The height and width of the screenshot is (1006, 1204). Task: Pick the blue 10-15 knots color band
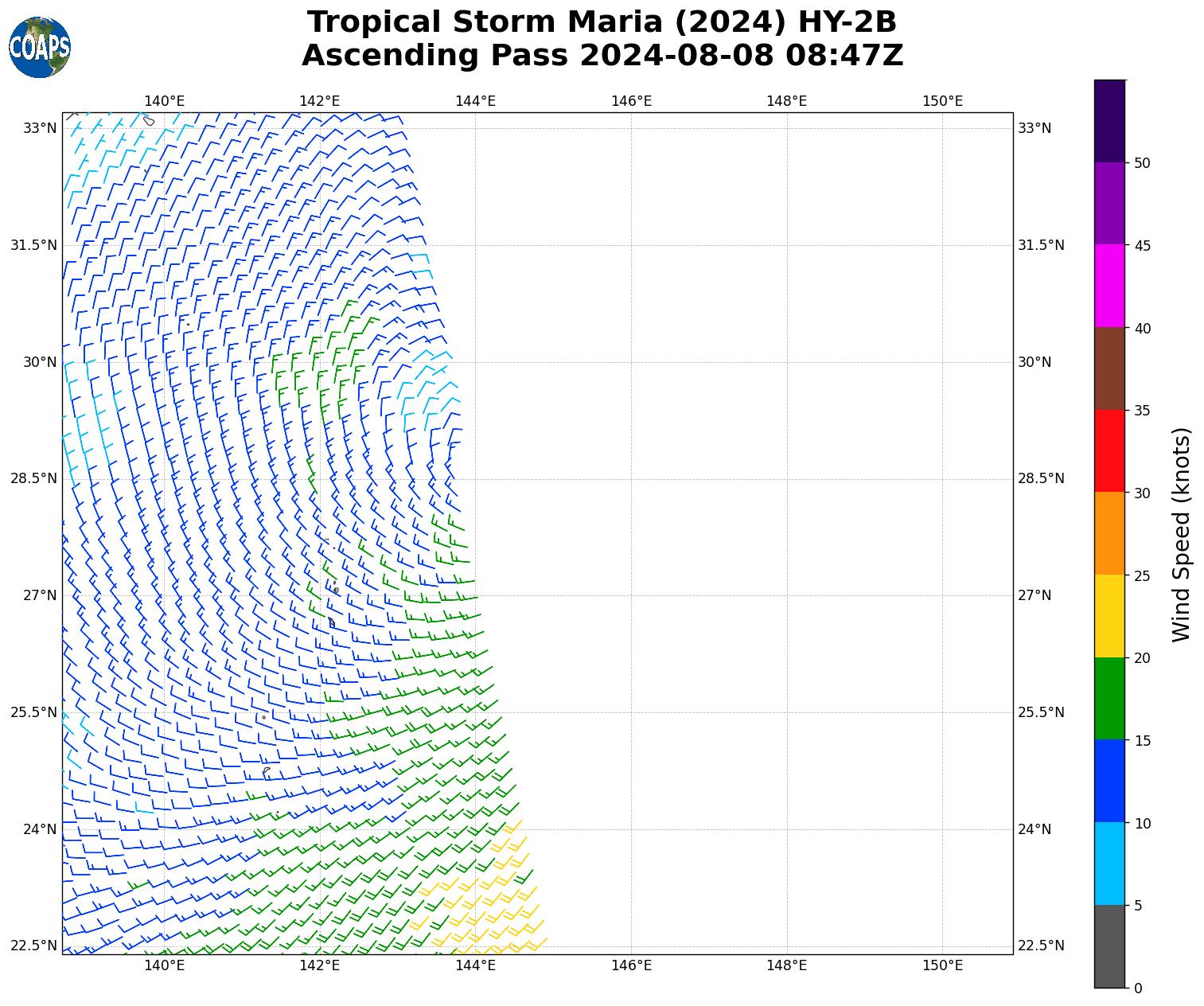[x=1109, y=781]
